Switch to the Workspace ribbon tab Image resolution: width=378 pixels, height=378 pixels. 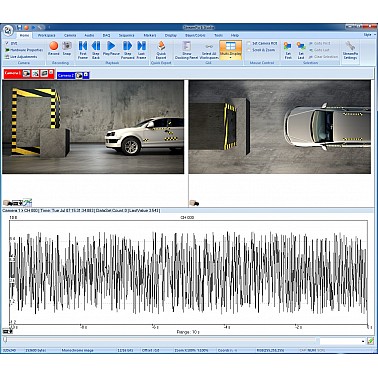46,35
